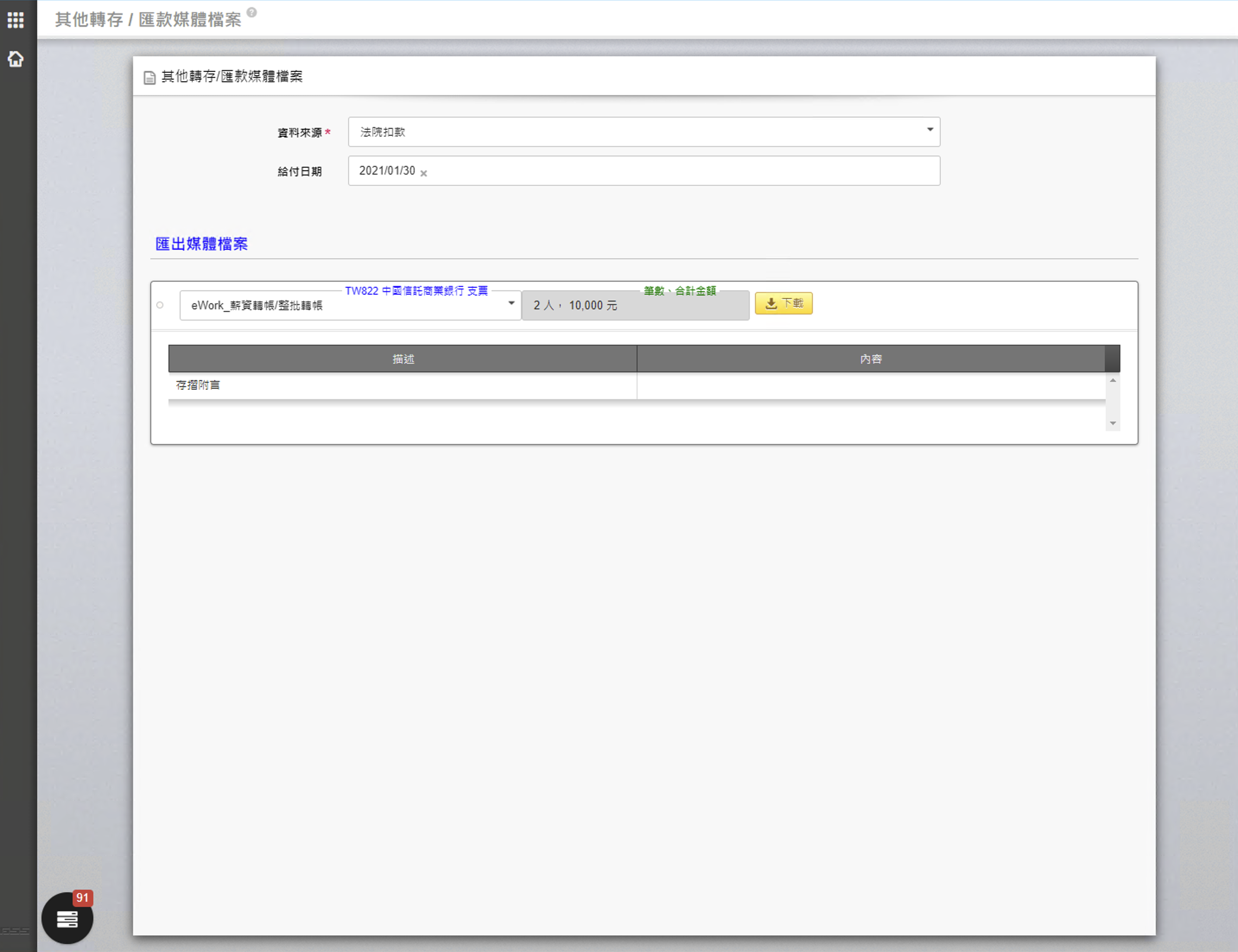The width and height of the screenshot is (1238, 952).
Task: Expand the eWork_薪資轉帳/整批轉帳 format dropdown
Action: pos(349,305)
